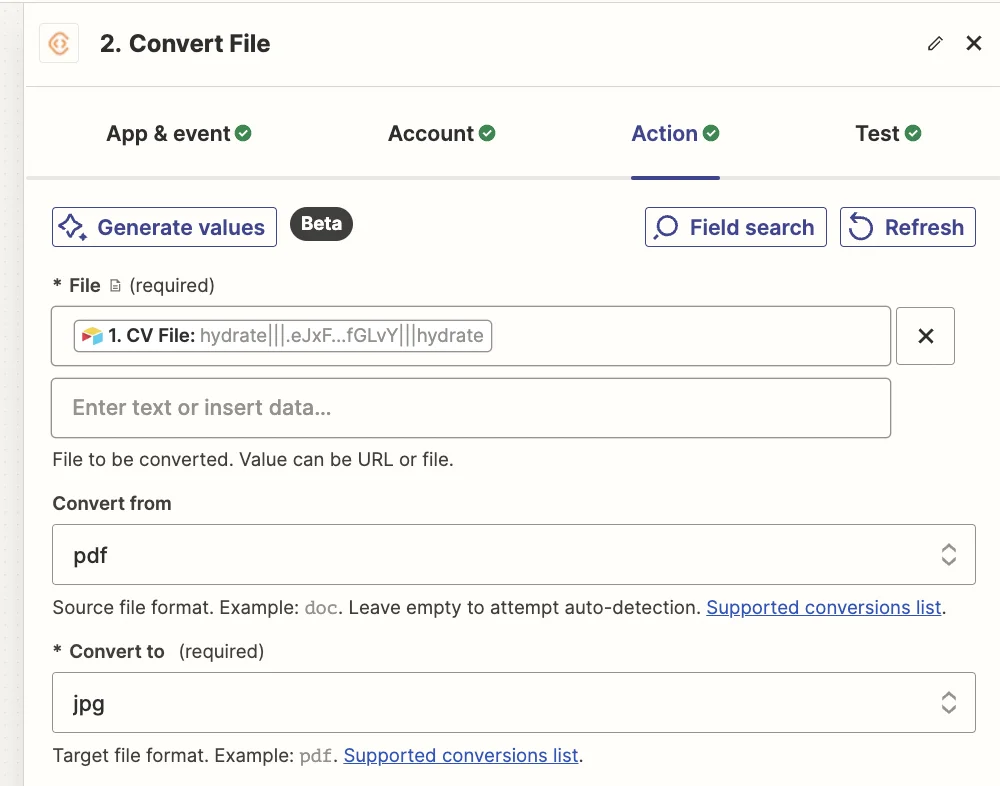This screenshot has width=1000, height=786.
Task: Click the Airtable icon in the CV File pill
Action: pyautogui.click(x=93, y=336)
